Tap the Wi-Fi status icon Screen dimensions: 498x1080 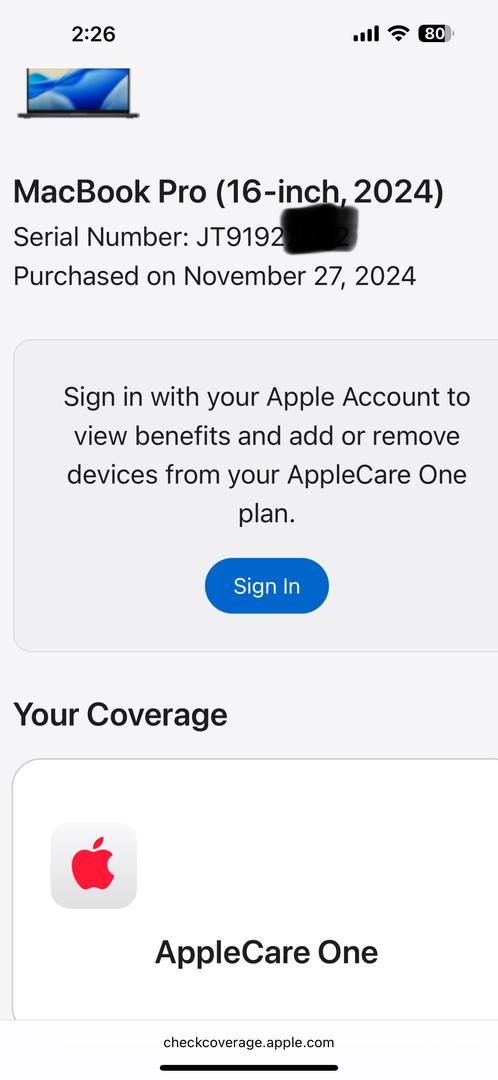pos(398,33)
